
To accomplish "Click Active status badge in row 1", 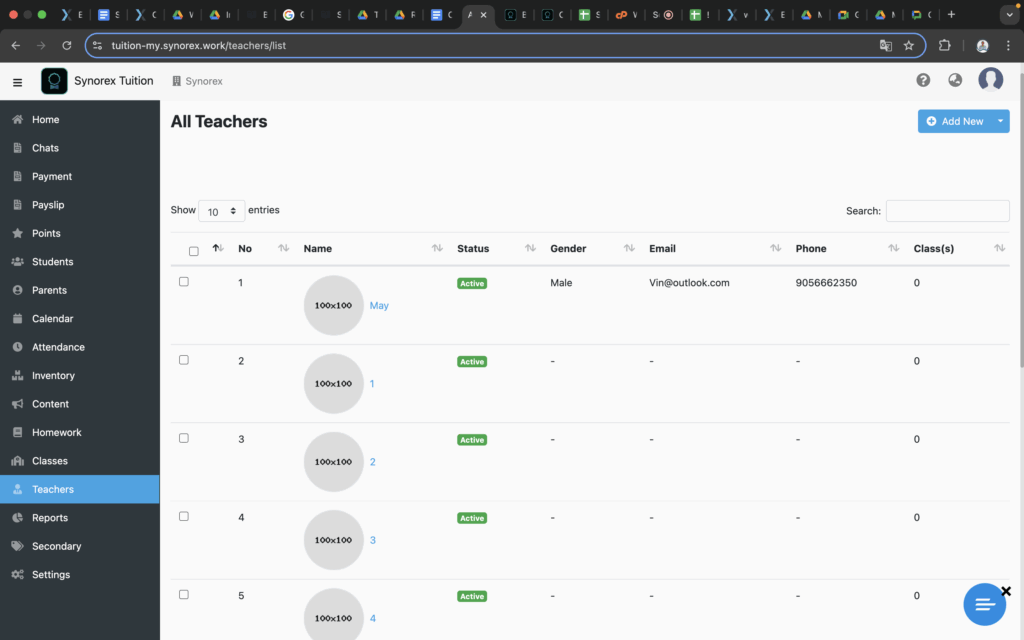I will pyautogui.click(x=472, y=283).
